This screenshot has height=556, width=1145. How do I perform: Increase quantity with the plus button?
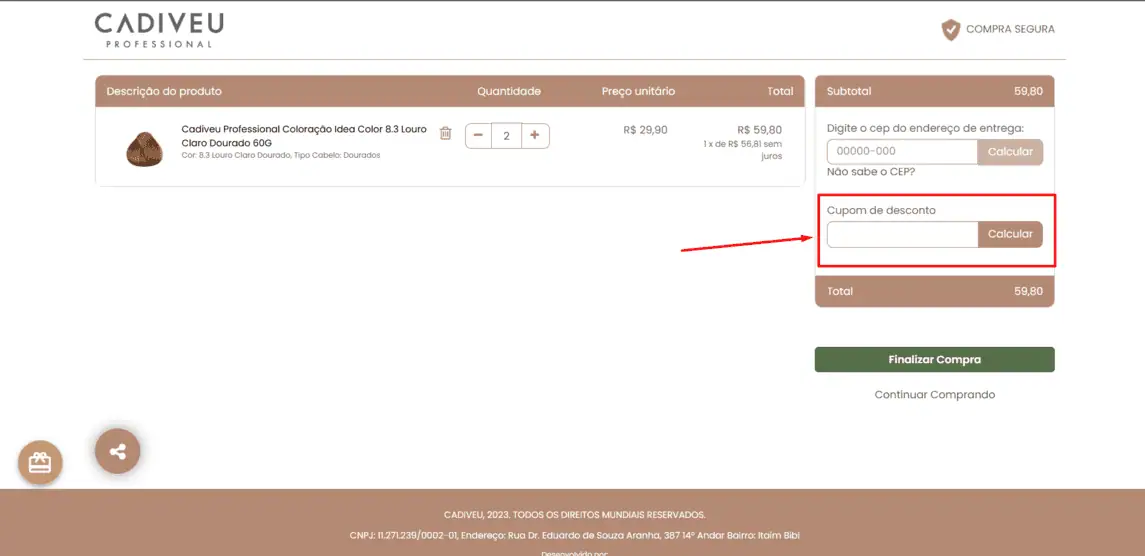[x=535, y=135]
